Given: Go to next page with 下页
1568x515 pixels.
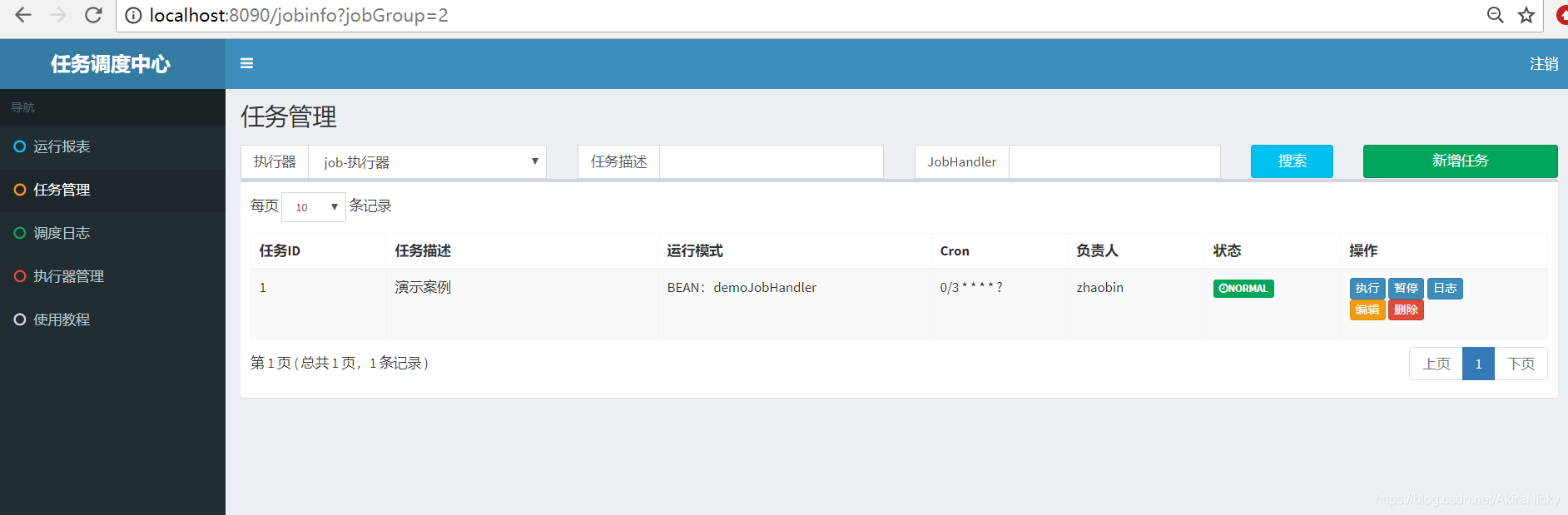Looking at the screenshot, I should pos(1521,364).
